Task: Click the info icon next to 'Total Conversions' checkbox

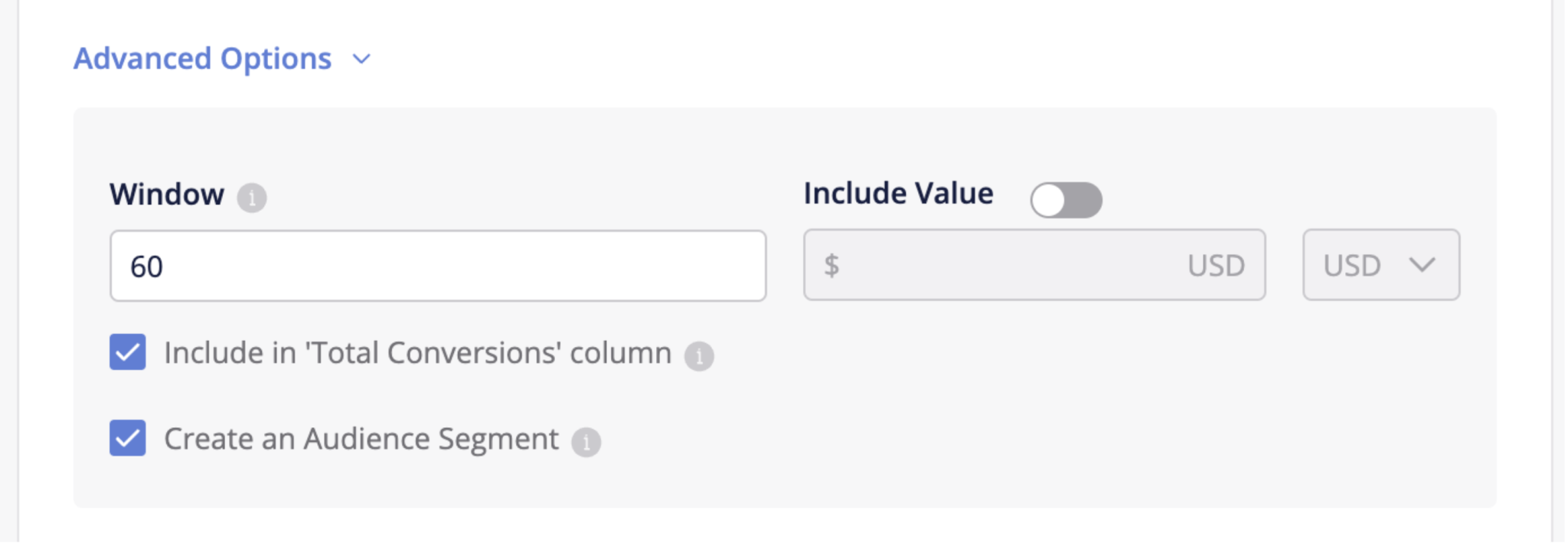Action: 699,355
